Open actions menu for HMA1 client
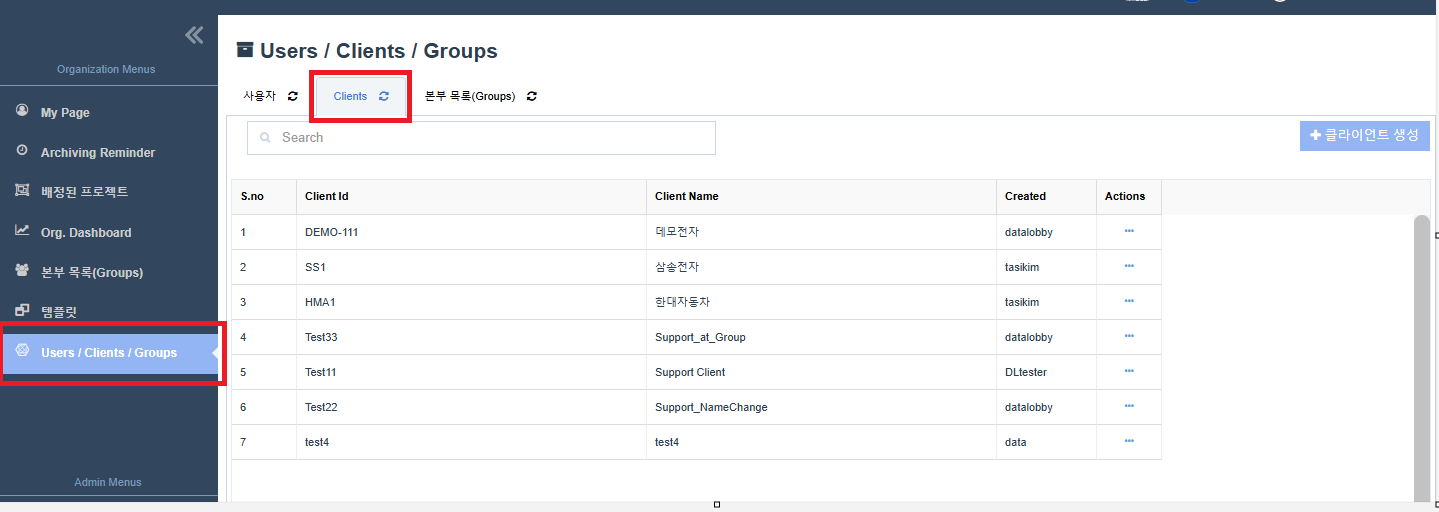1439x512 pixels. point(1129,301)
